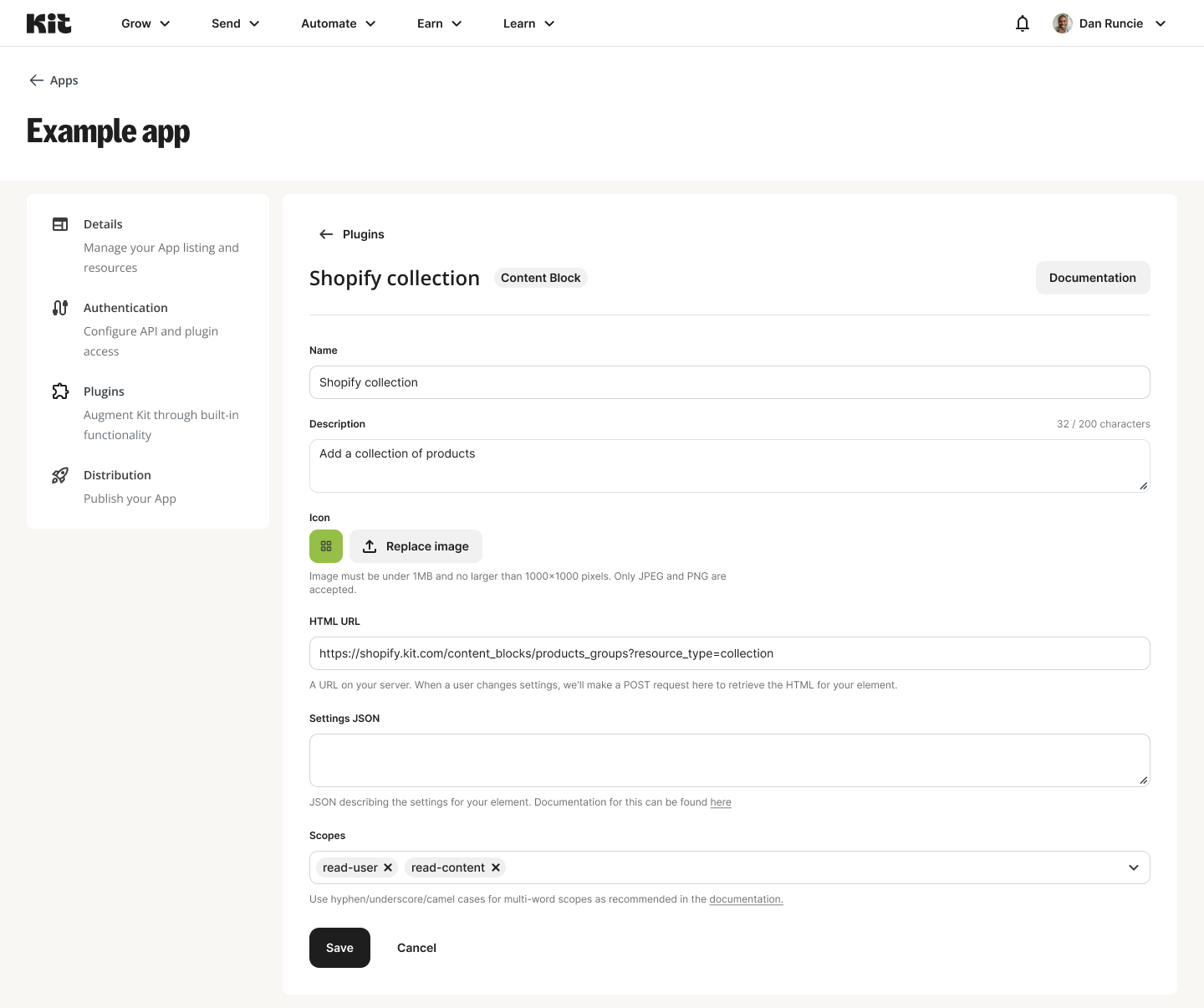Click the Description resize handle

[x=1143, y=485]
